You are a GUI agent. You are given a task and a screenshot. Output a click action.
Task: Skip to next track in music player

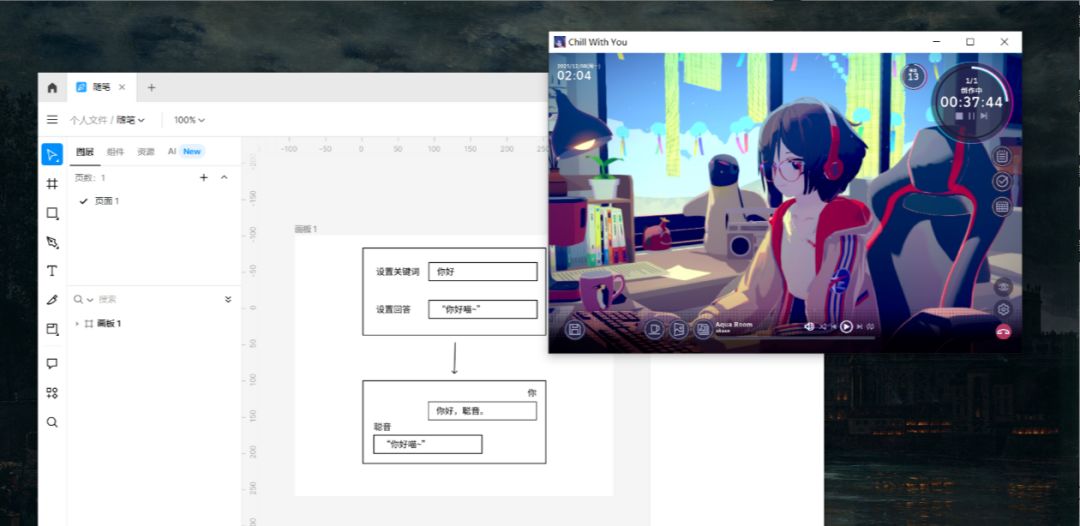point(860,326)
